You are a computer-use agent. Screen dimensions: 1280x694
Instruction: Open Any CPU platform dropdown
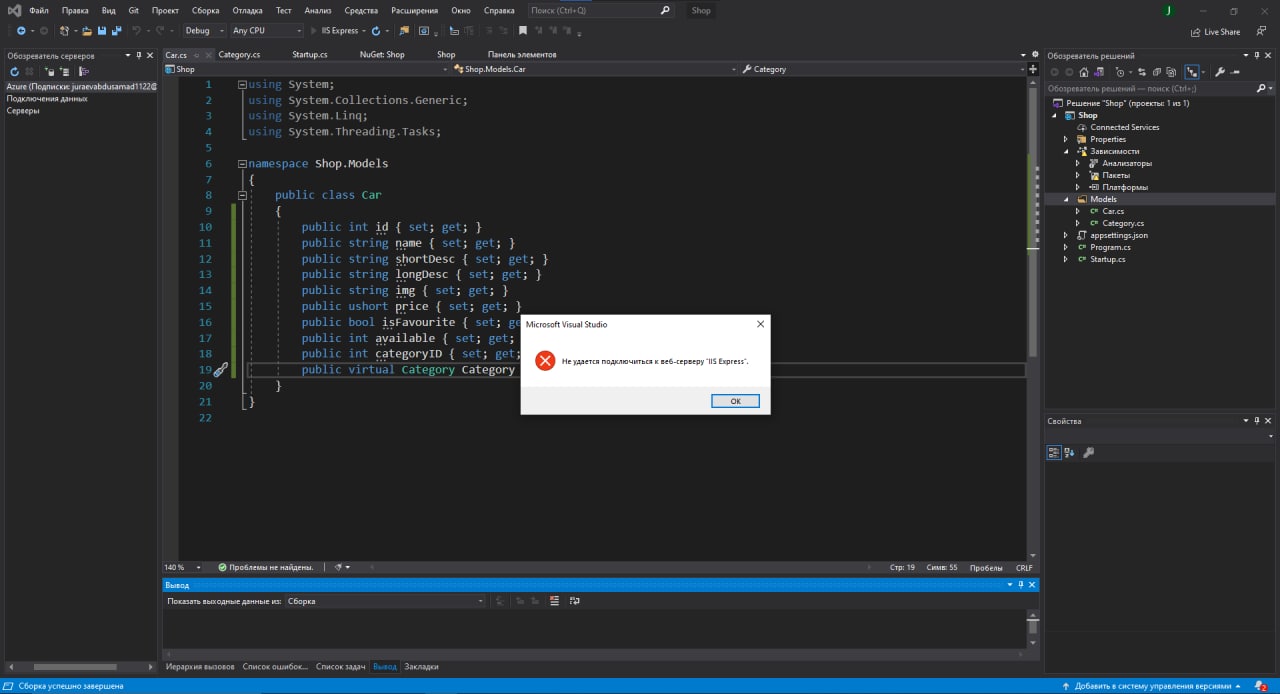267,31
